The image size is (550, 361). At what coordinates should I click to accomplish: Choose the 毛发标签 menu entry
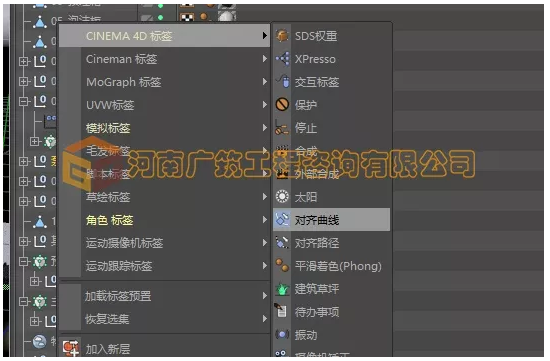pos(164,151)
